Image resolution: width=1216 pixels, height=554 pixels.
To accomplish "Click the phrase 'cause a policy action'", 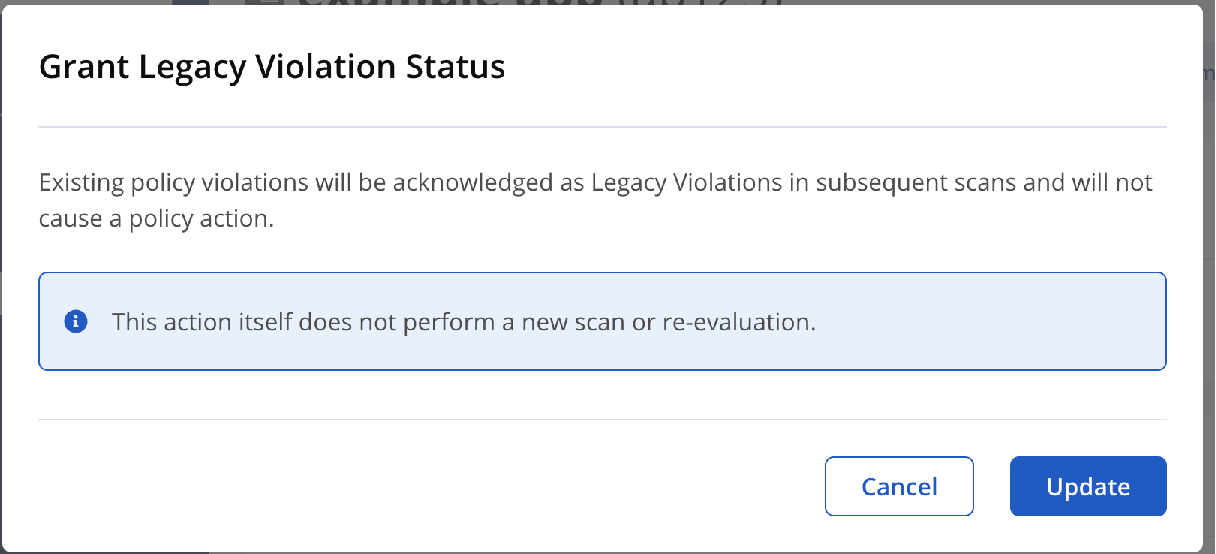I will pos(154,219).
